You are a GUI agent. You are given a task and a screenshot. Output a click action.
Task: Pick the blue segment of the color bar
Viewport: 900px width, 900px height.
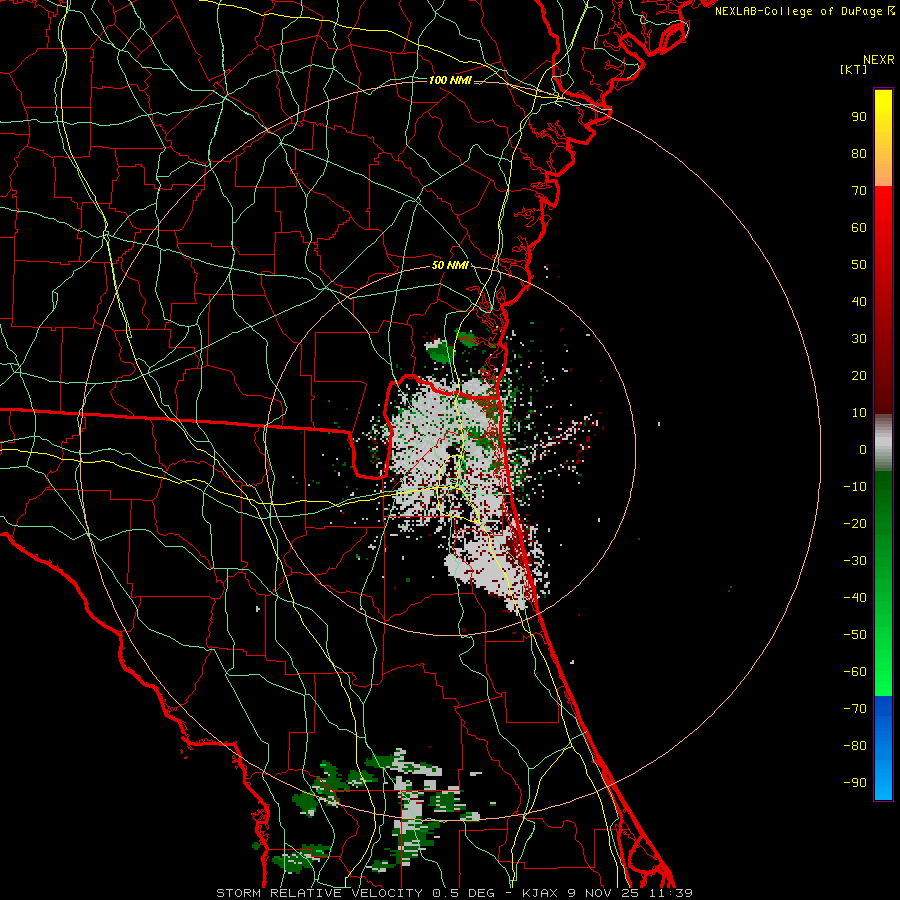click(883, 747)
